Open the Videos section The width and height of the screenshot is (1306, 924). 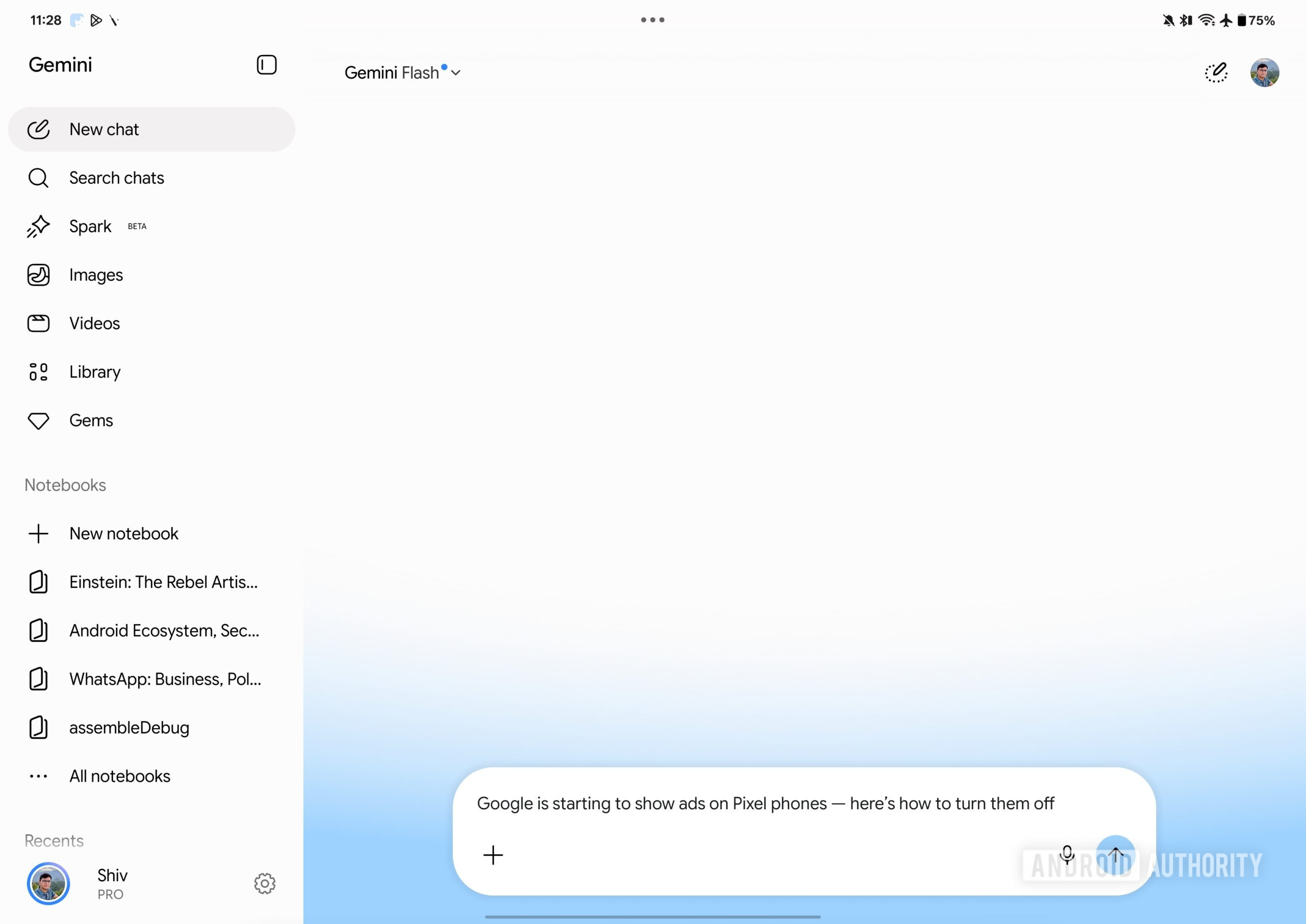152,323
